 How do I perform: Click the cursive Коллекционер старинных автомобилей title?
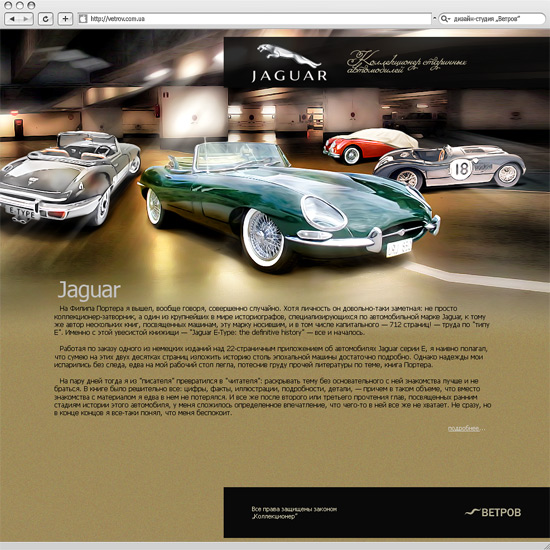point(407,62)
